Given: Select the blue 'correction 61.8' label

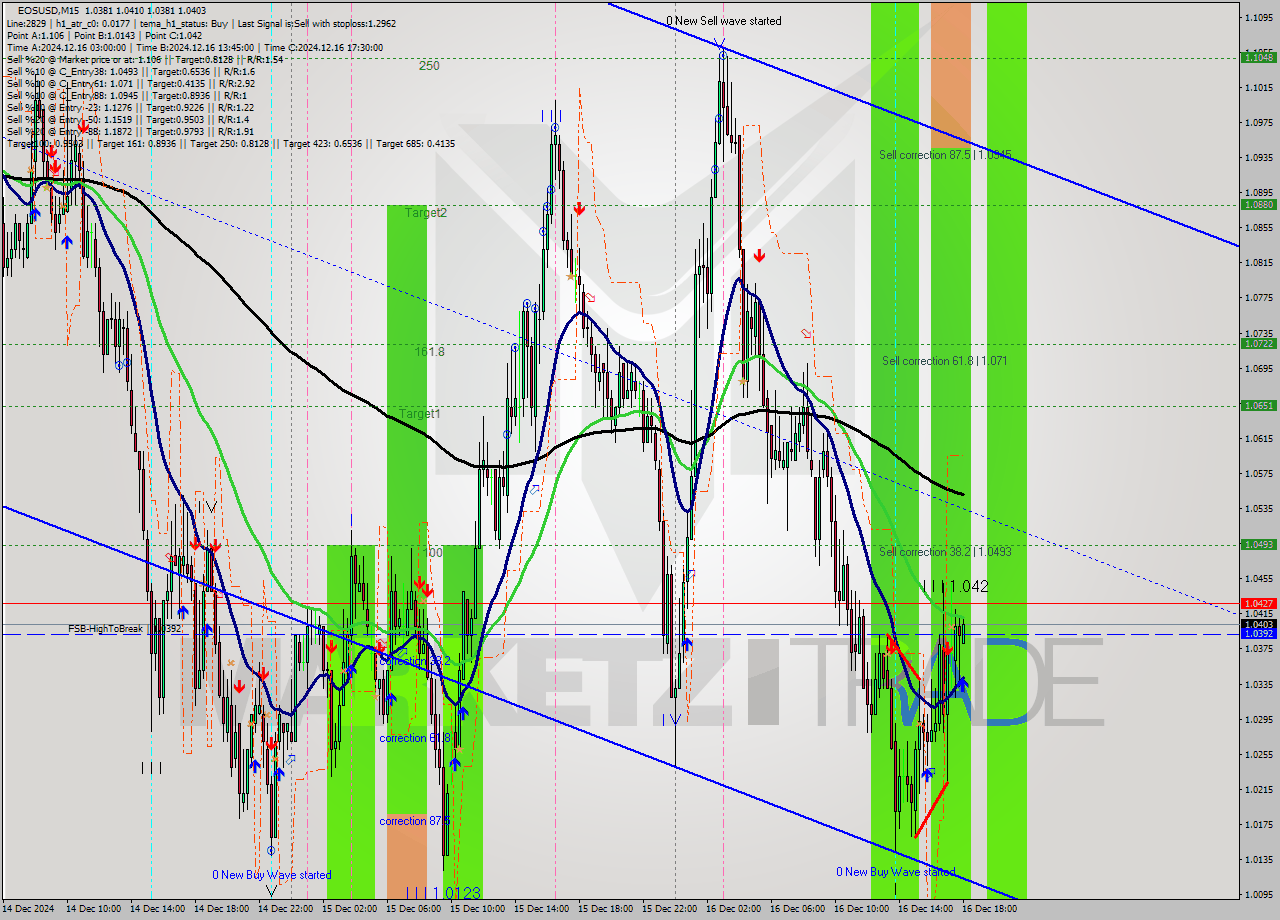Looking at the screenshot, I should [414, 738].
